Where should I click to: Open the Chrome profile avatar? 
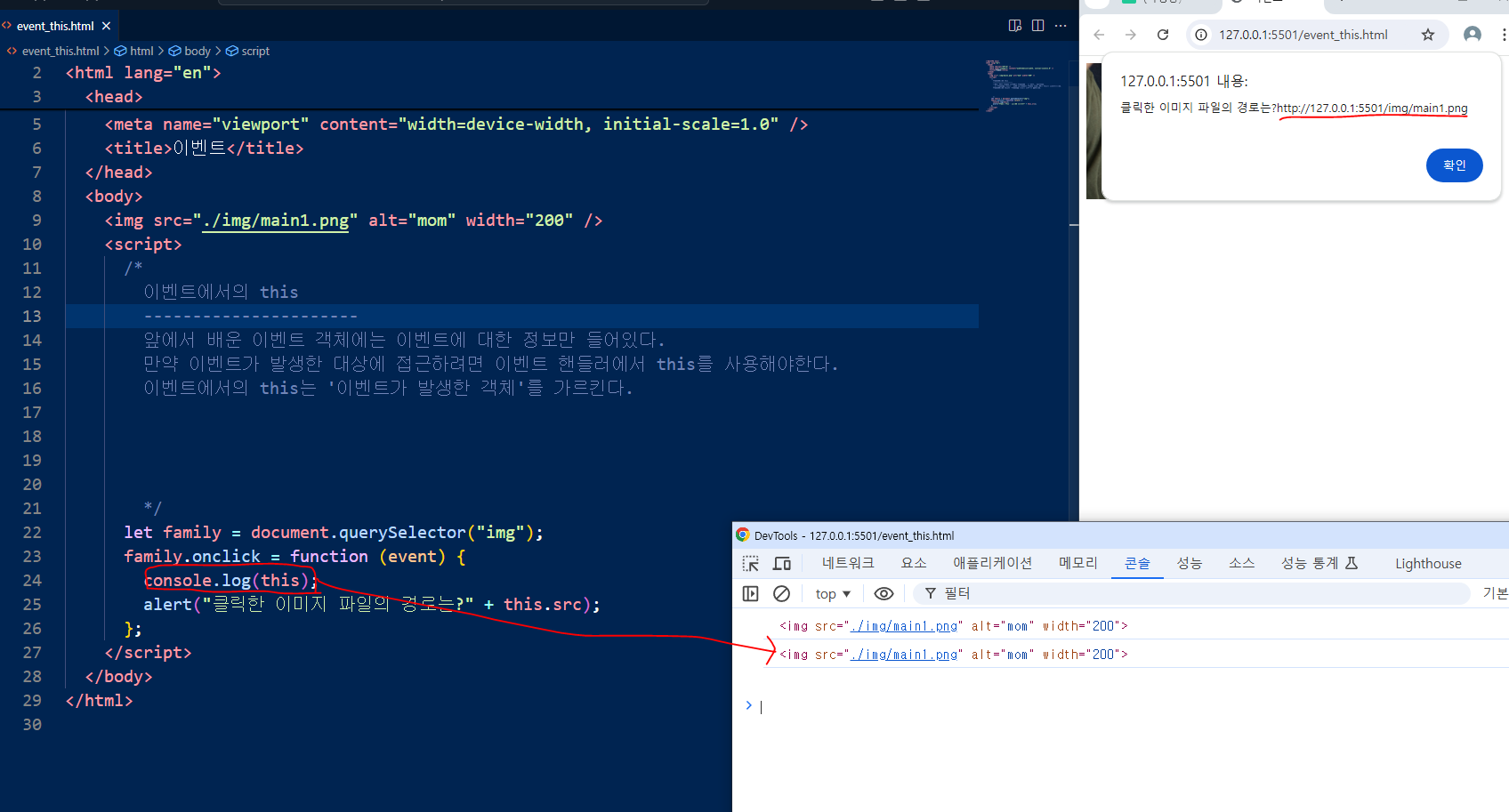(1473, 35)
